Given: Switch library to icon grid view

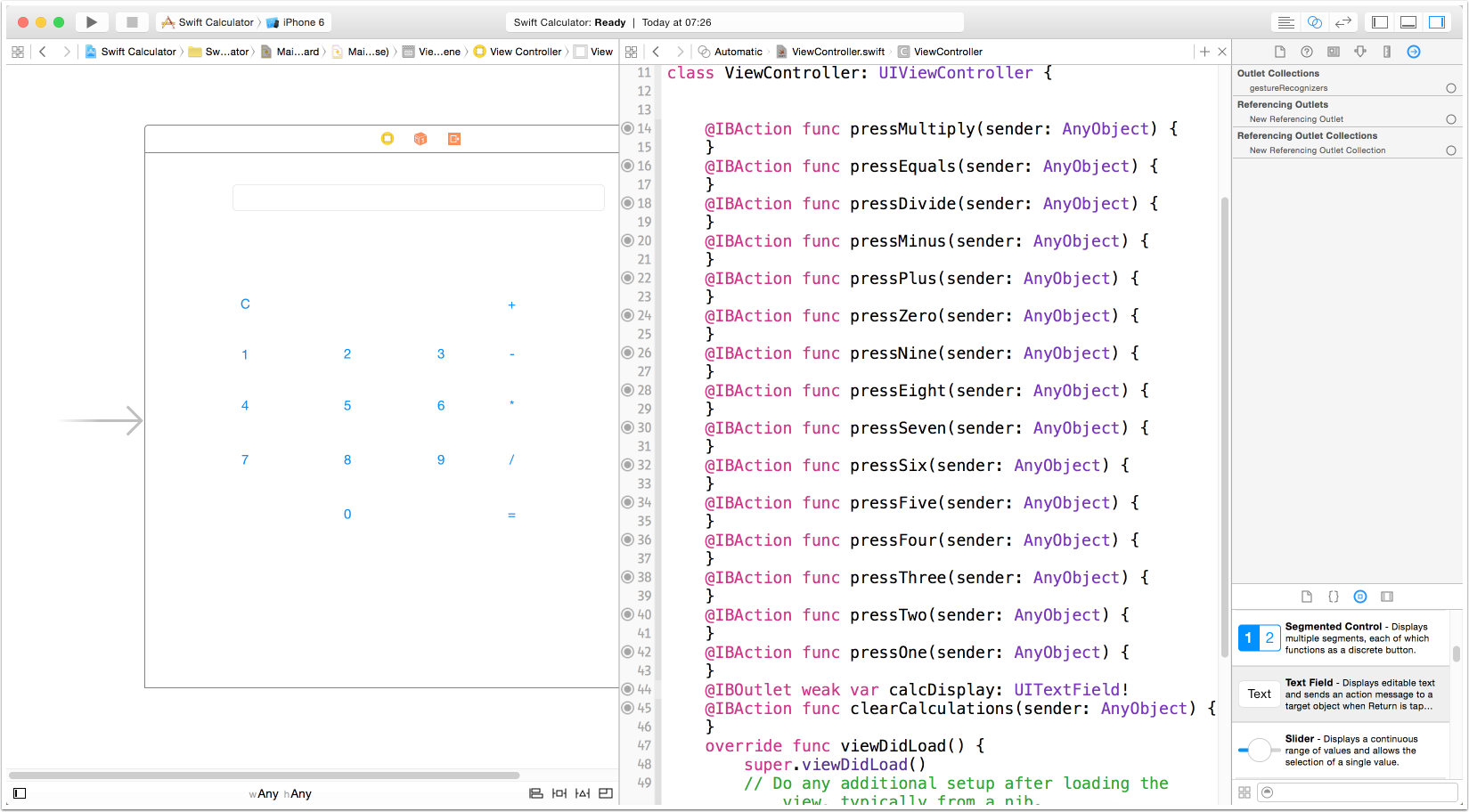Looking at the screenshot, I should tap(1245, 792).
